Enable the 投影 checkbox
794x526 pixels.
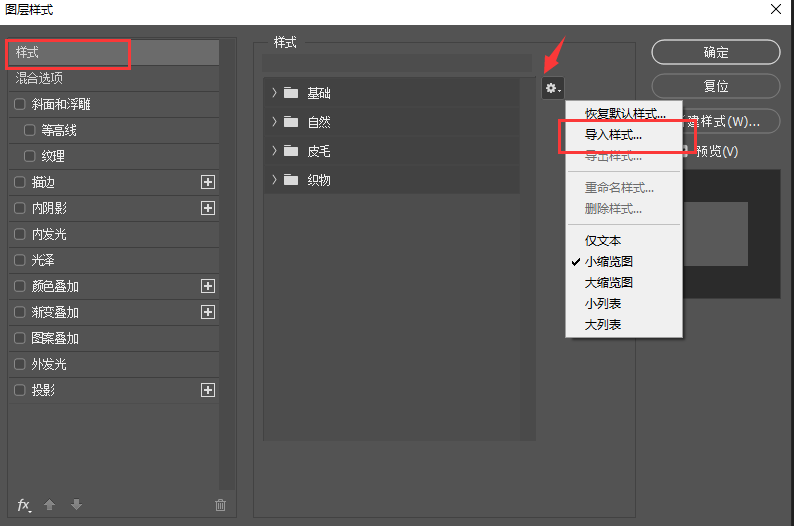20,390
